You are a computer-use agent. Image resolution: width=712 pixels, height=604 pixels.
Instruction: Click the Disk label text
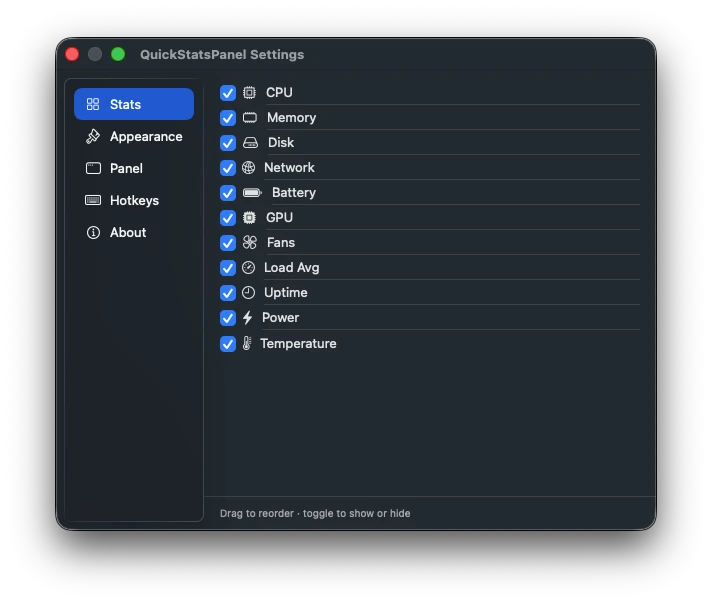coord(281,143)
